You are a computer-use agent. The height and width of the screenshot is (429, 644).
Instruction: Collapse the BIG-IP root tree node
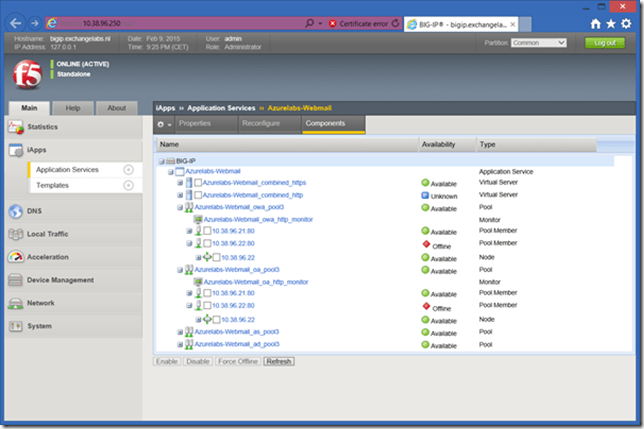pyautogui.click(x=162, y=160)
